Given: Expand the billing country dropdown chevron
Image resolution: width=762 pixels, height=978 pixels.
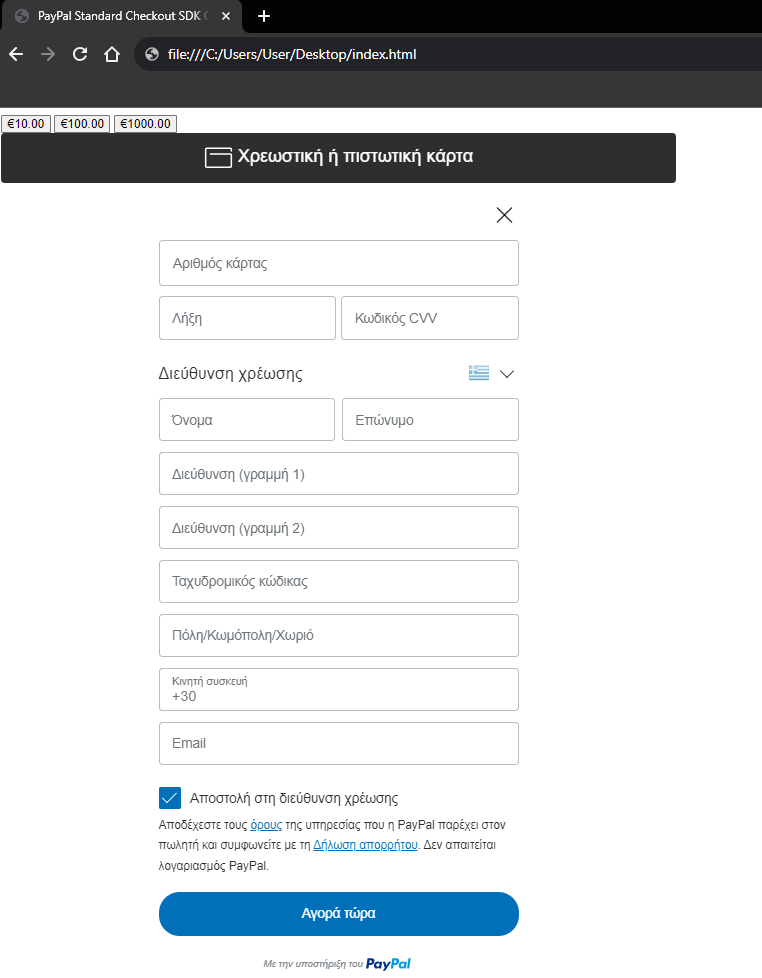Looking at the screenshot, I should (507, 373).
